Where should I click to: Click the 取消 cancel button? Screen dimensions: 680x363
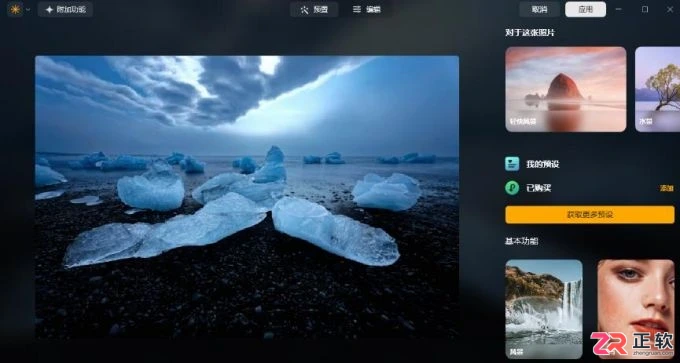pyautogui.click(x=539, y=9)
